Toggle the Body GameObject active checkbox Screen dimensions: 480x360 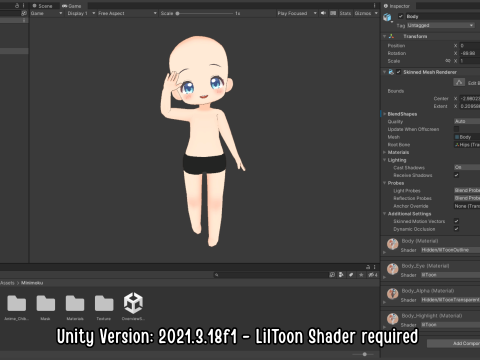[x=401, y=16]
